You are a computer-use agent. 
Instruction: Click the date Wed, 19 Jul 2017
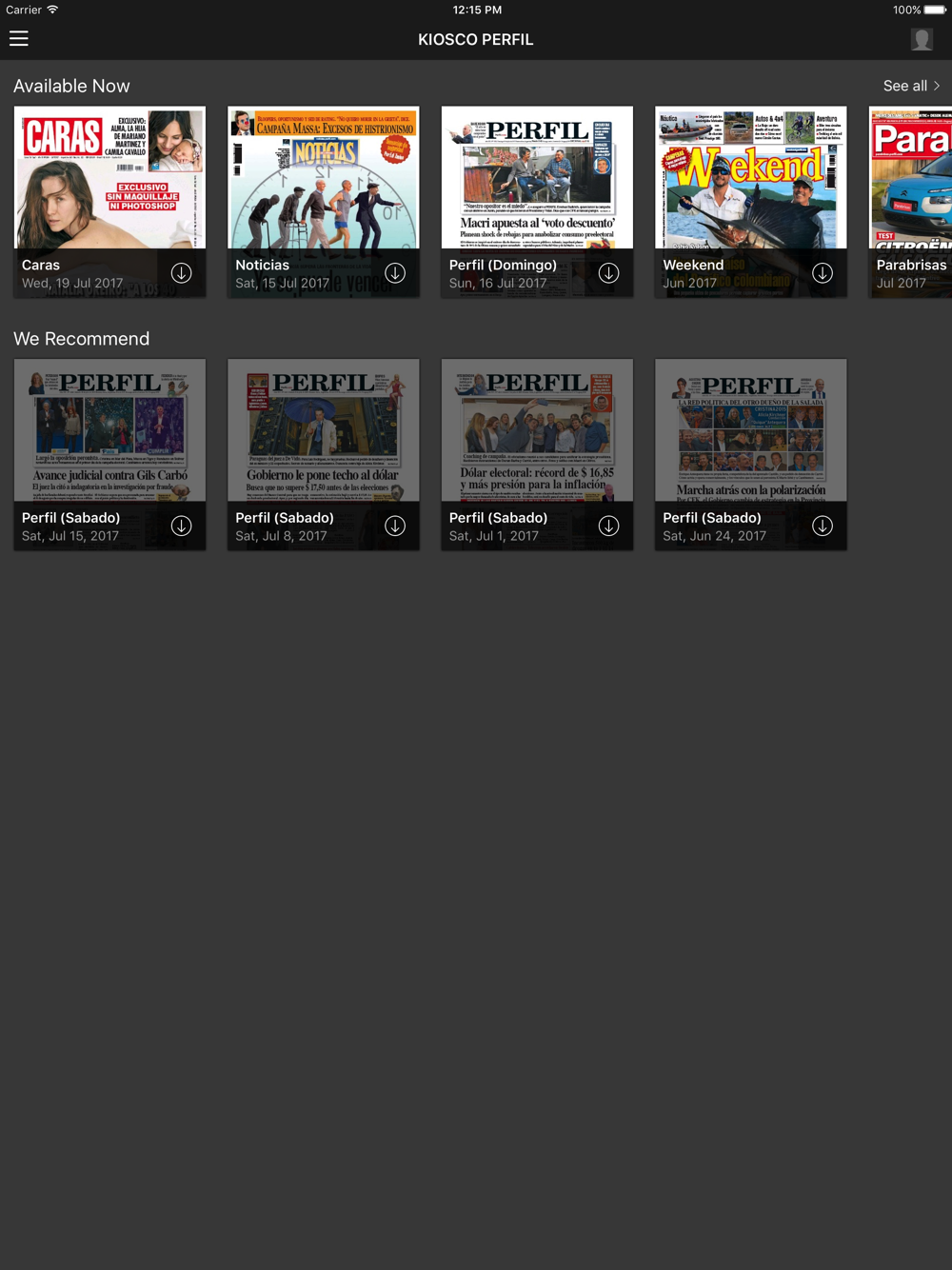coord(72,283)
